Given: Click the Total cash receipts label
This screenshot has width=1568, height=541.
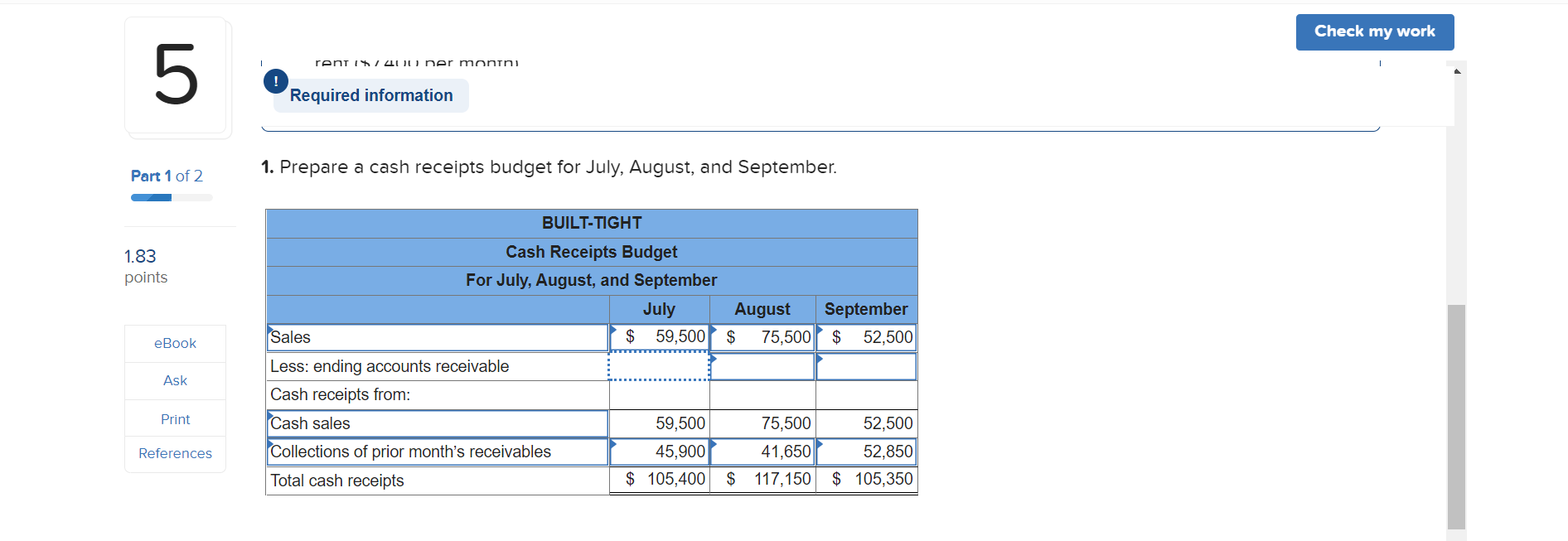Looking at the screenshot, I should pos(337,481).
